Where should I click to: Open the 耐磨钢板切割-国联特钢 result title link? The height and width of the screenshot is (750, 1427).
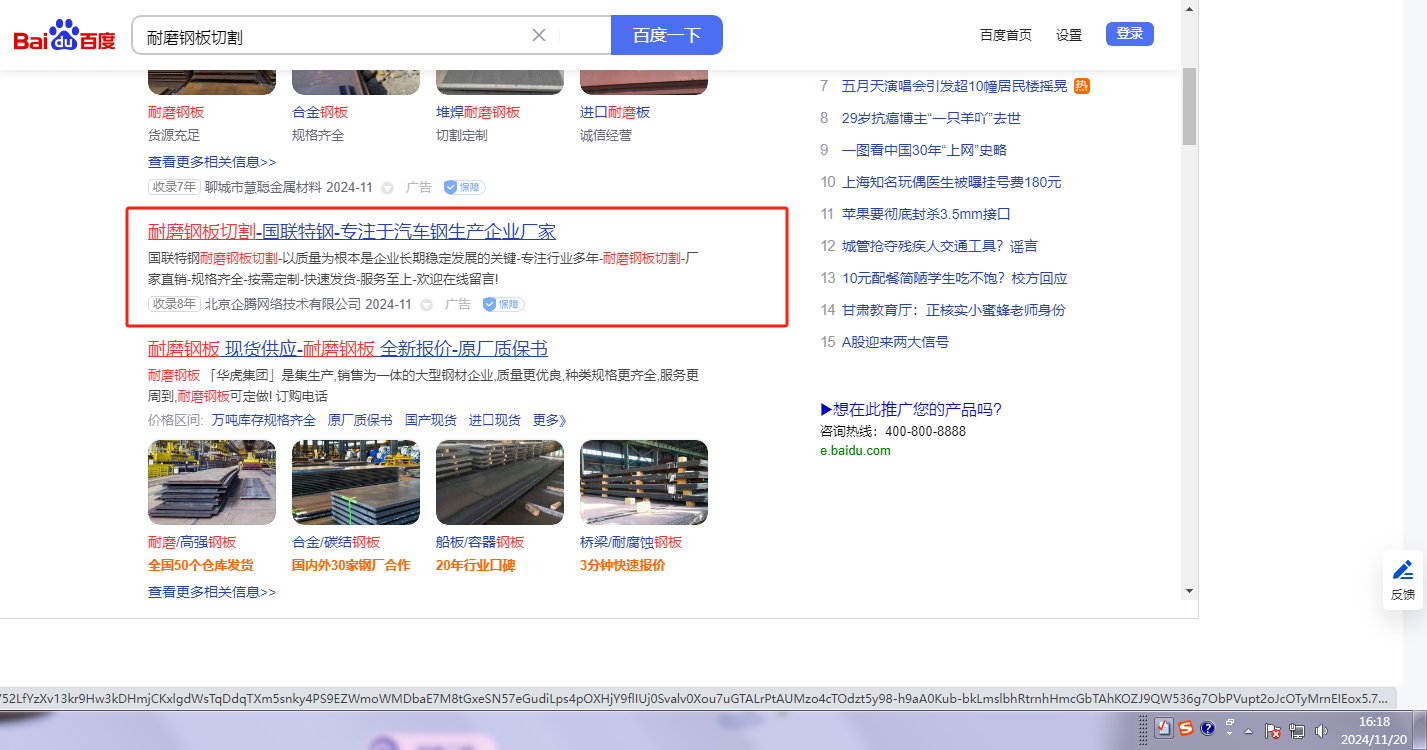coord(351,232)
